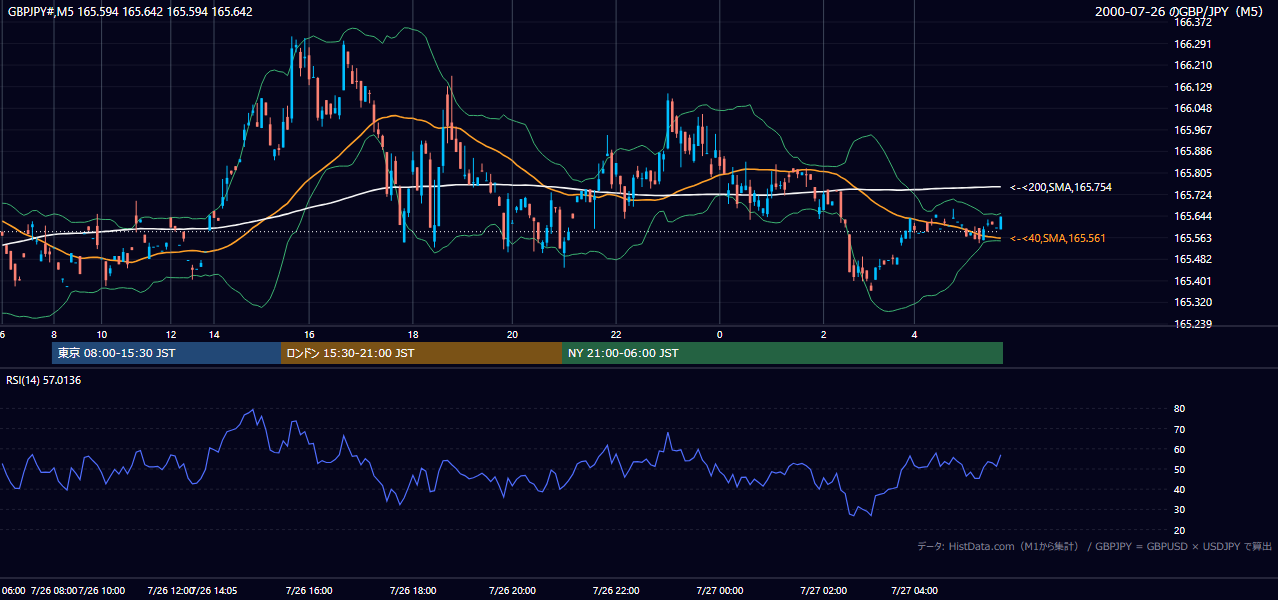Click RSI scale value 70

click(x=1179, y=429)
